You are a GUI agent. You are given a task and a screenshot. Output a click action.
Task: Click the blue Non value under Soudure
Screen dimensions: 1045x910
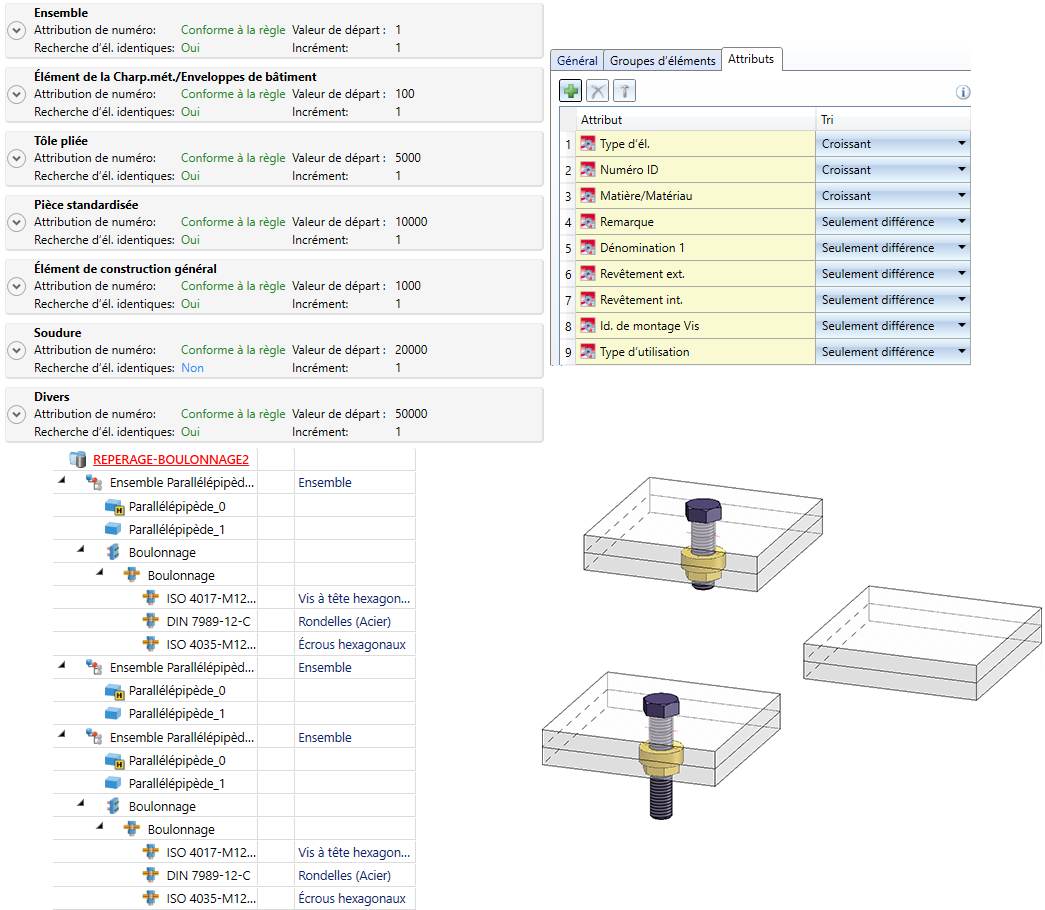192,368
